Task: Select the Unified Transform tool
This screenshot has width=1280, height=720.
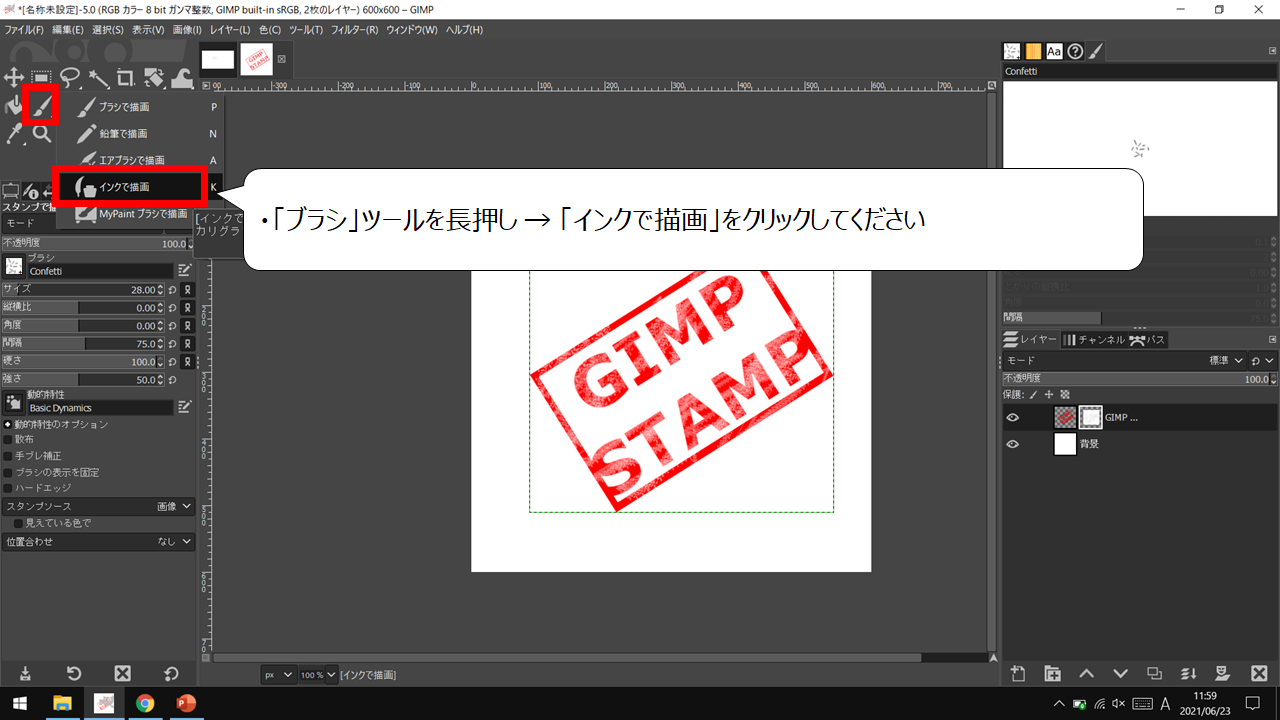Action: pos(154,77)
